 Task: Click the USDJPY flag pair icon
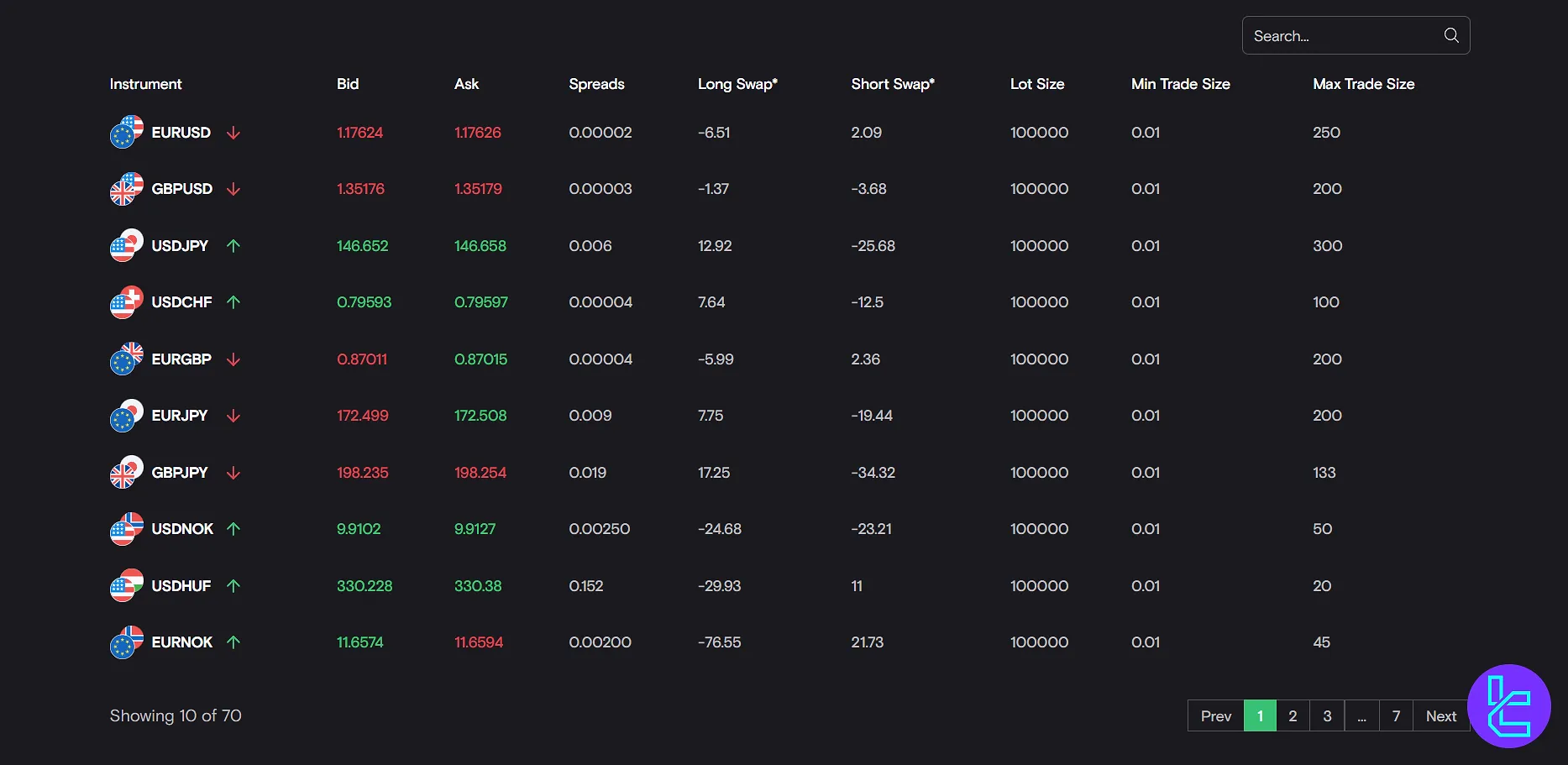tap(126, 246)
